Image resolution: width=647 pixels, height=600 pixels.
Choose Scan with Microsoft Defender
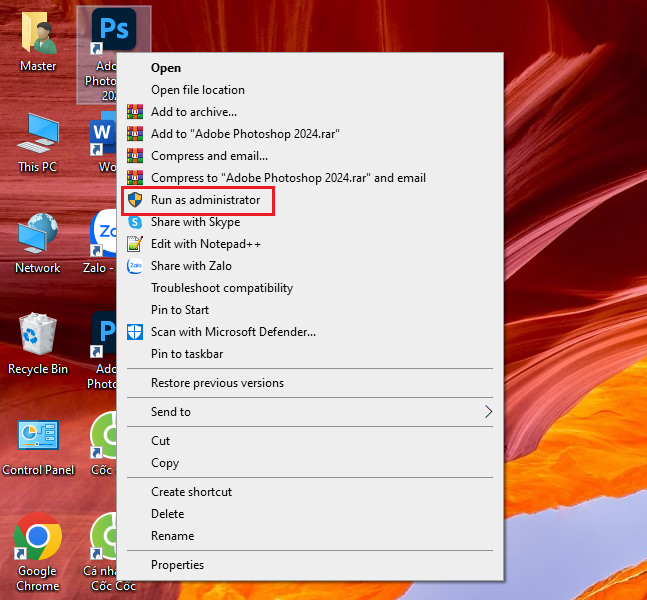[x=233, y=332]
